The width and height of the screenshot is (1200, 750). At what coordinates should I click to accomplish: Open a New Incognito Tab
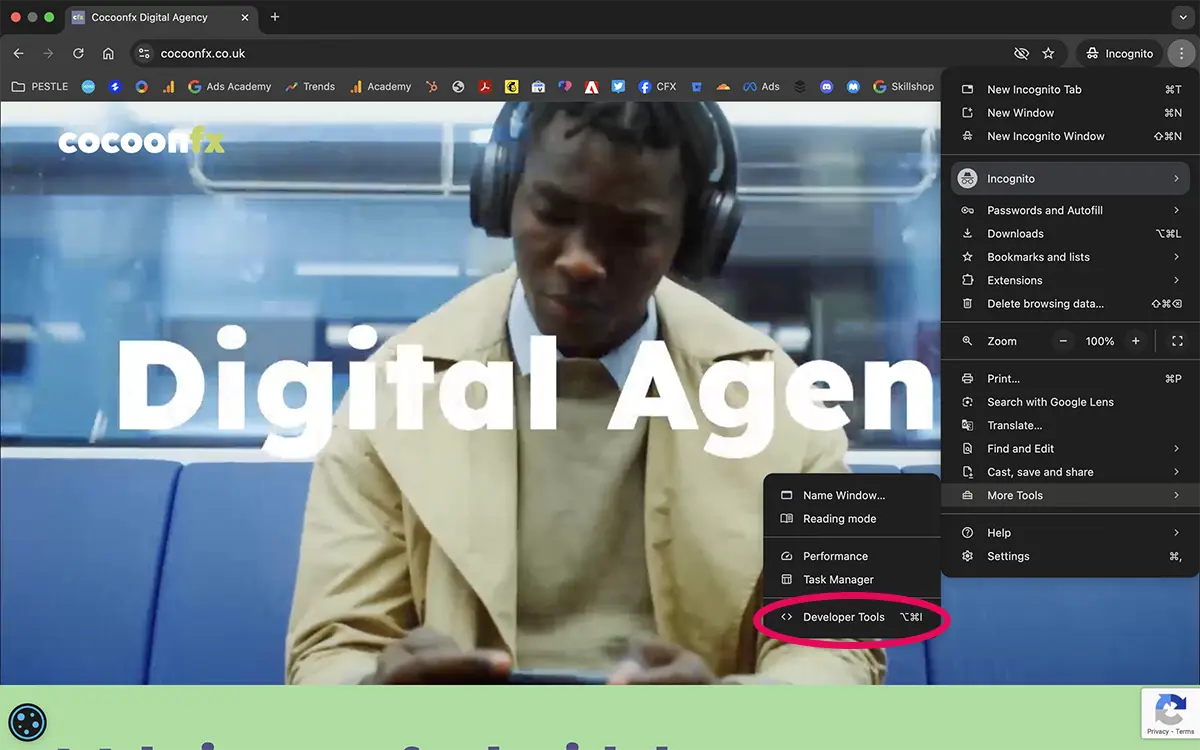pos(1035,89)
